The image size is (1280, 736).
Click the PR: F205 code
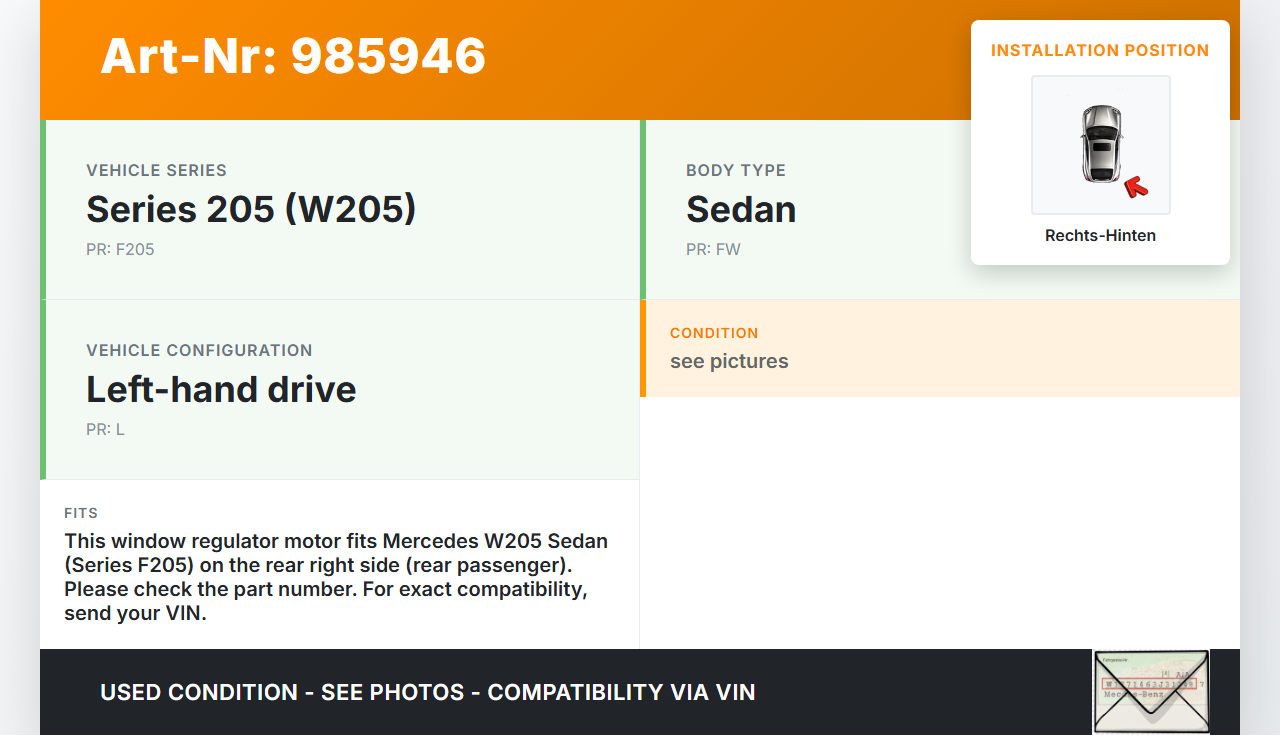point(120,249)
